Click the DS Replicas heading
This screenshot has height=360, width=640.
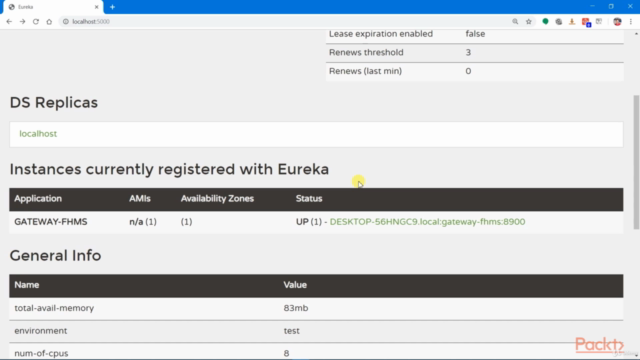click(54, 102)
